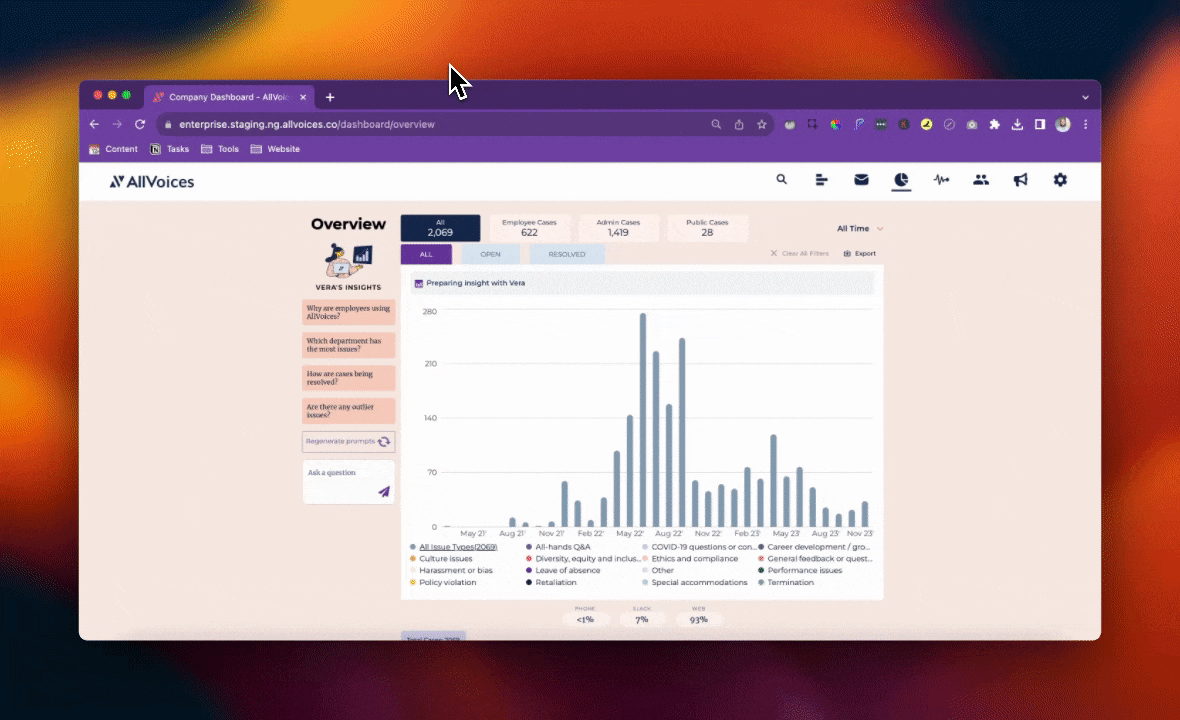Image resolution: width=1180 pixels, height=720 pixels.
Task: Select the Employee Cases 622 card
Action: (529, 228)
